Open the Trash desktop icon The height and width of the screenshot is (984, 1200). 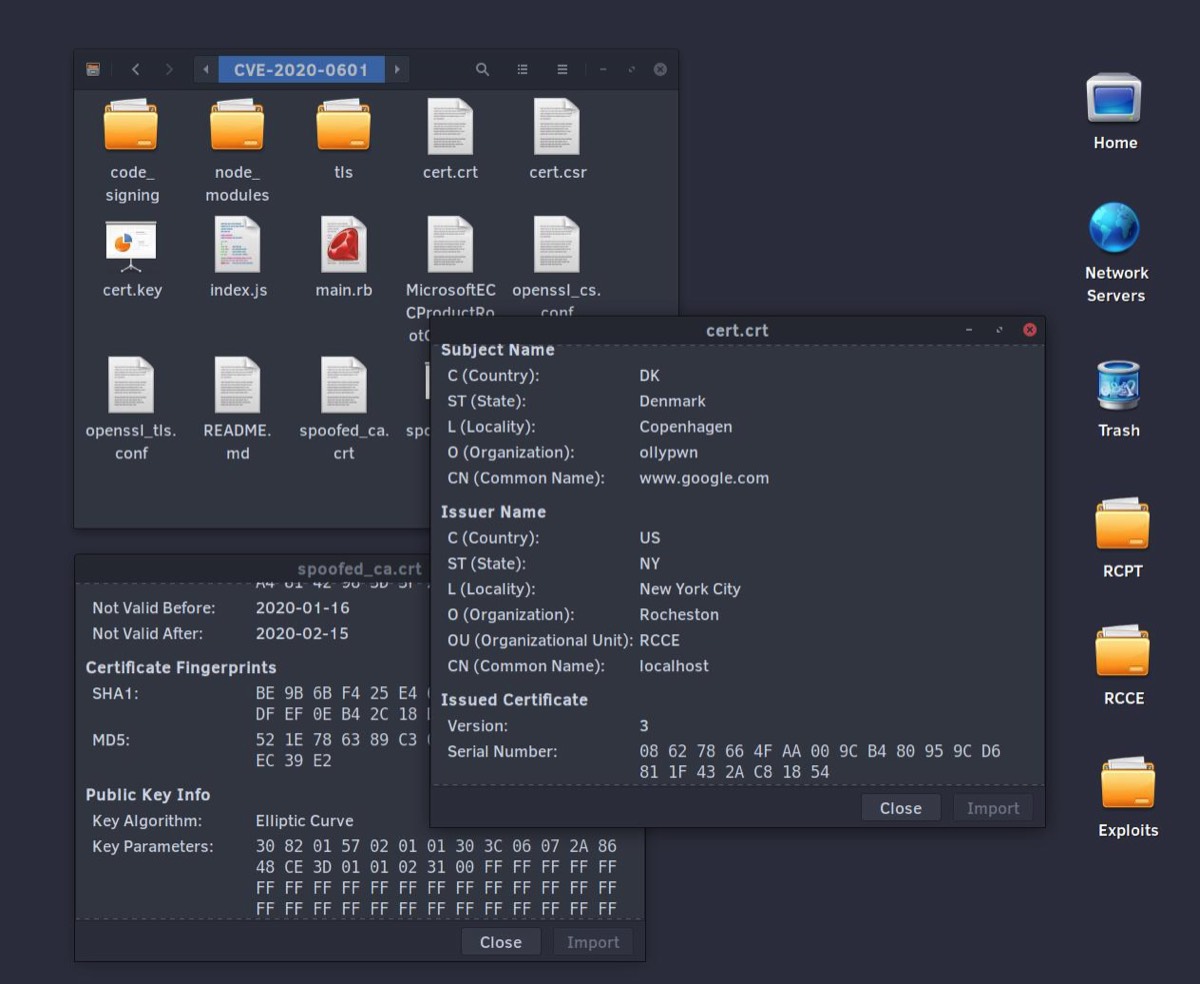pyautogui.click(x=1118, y=387)
